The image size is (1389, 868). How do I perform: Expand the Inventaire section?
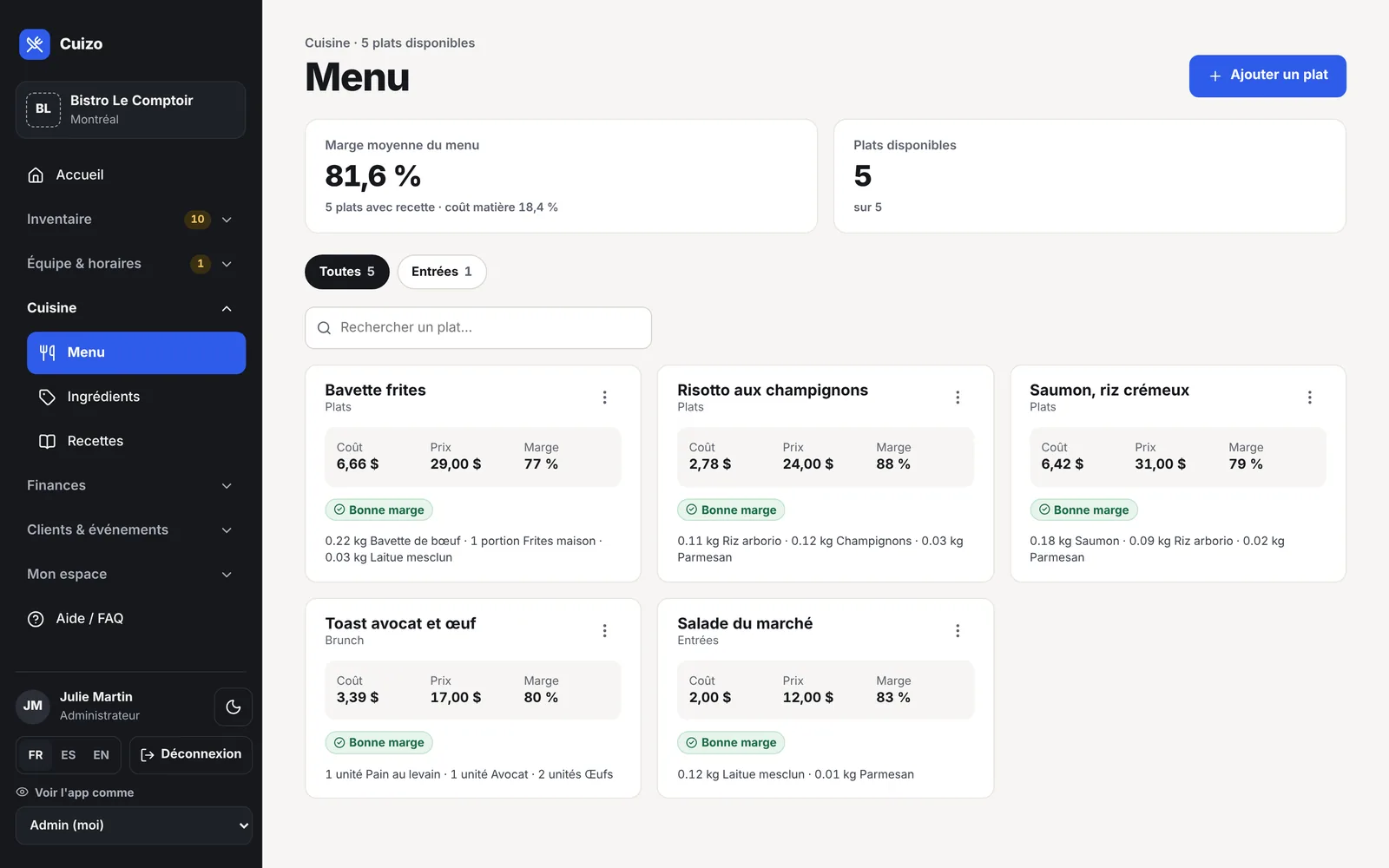[x=130, y=220]
